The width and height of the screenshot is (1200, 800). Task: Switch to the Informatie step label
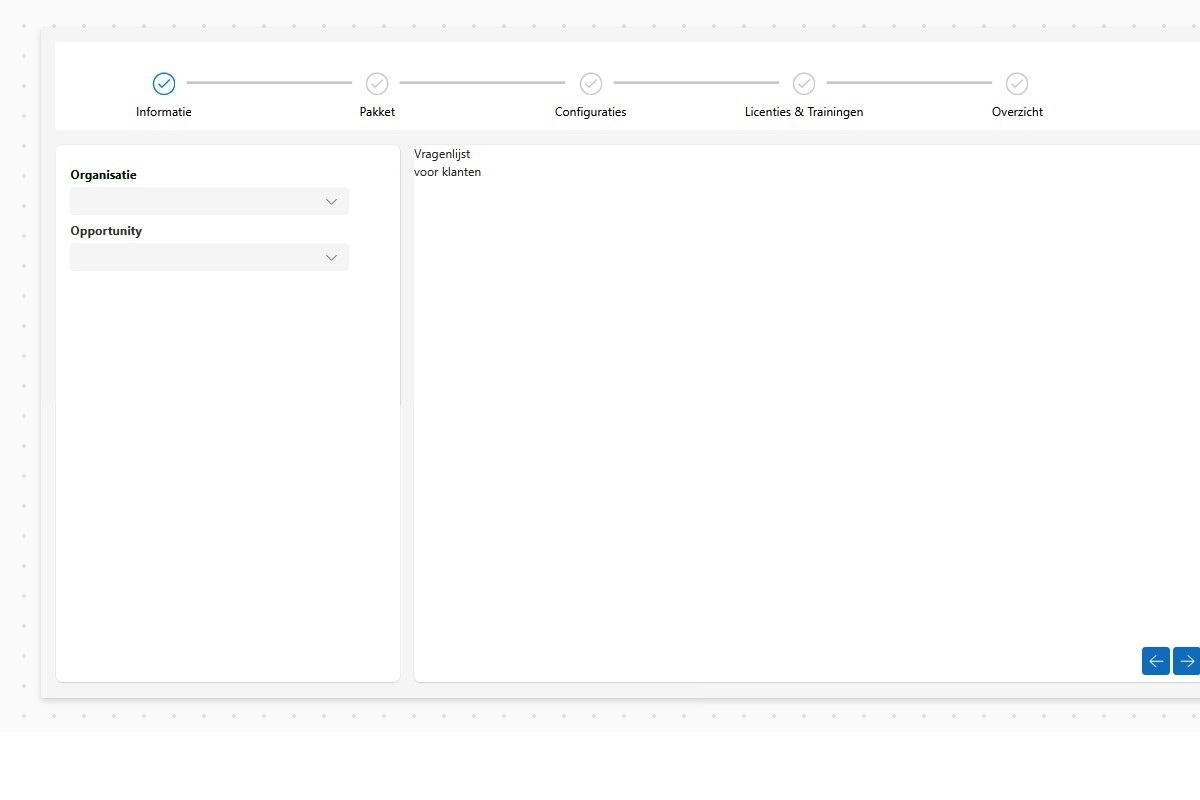[x=164, y=112]
